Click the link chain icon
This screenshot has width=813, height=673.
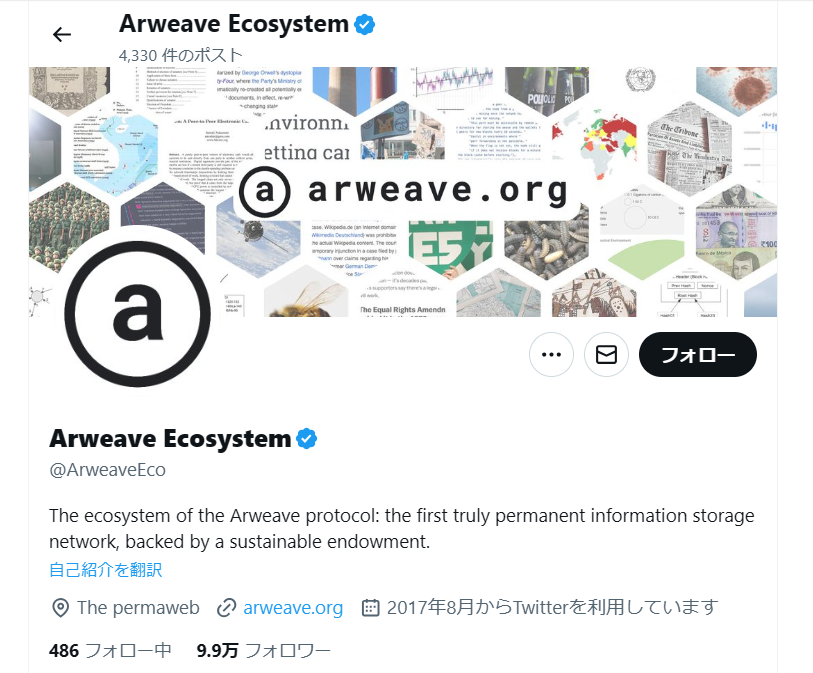coord(227,608)
